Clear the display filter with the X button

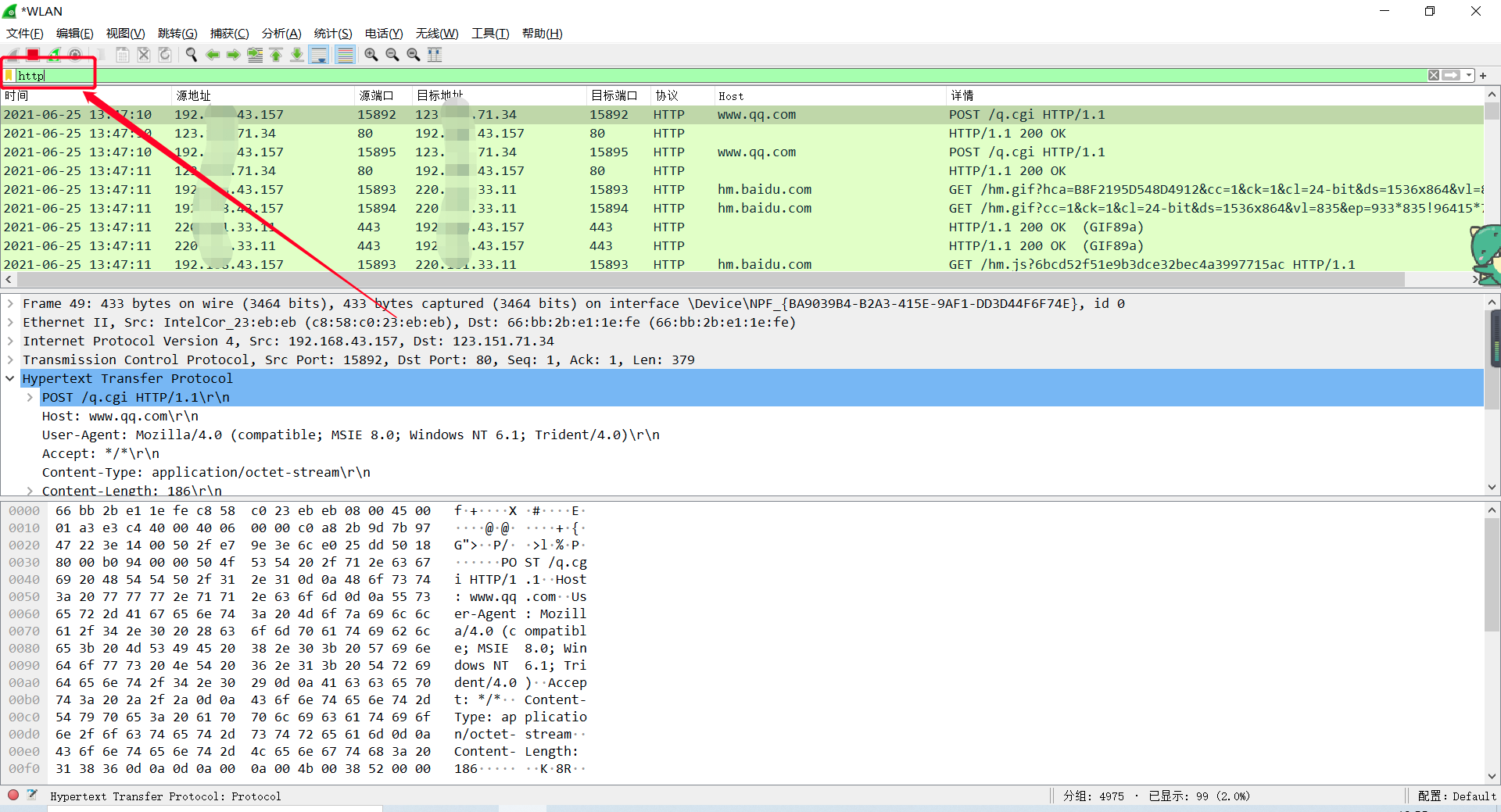pyautogui.click(x=1434, y=75)
